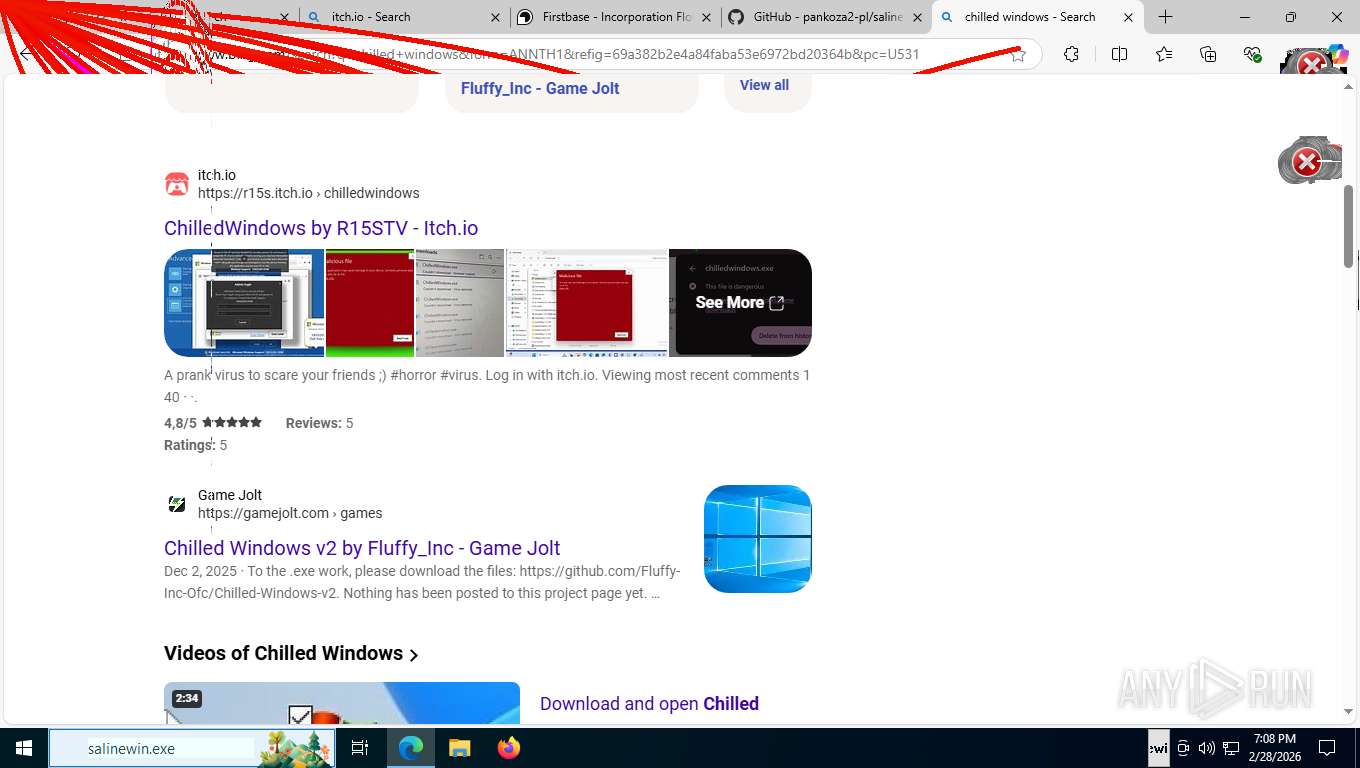Open Browser essentials heart icon
Screen dimensions: 1360x768
(x=1252, y=54)
